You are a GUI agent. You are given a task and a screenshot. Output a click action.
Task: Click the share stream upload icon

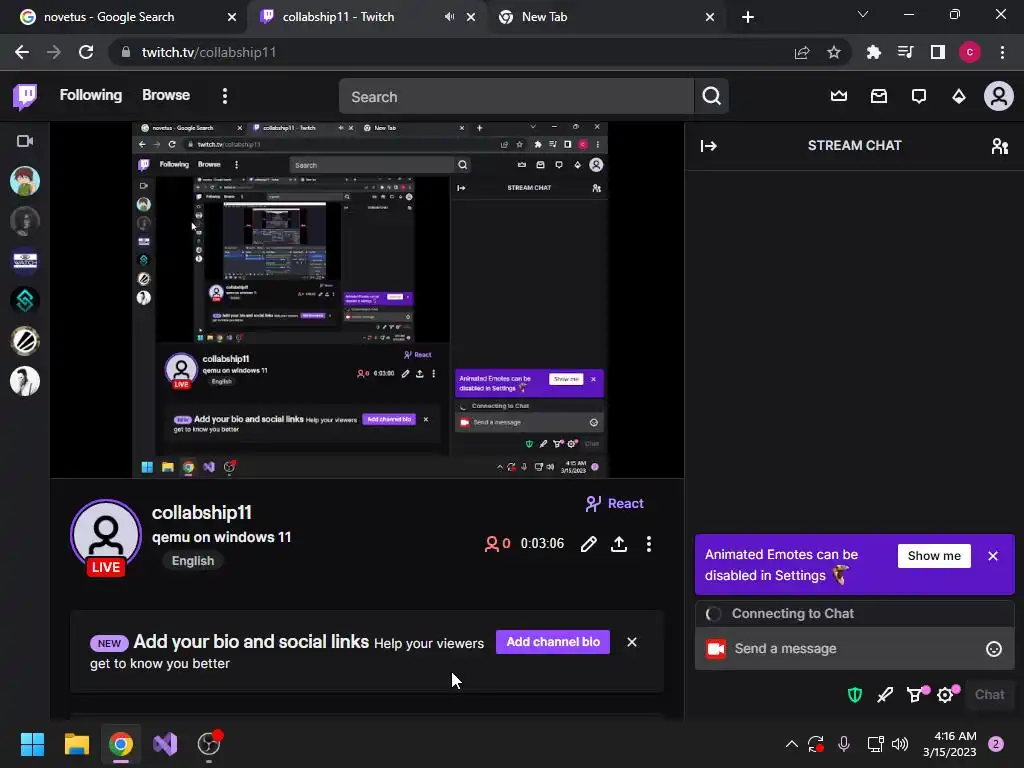coord(618,544)
